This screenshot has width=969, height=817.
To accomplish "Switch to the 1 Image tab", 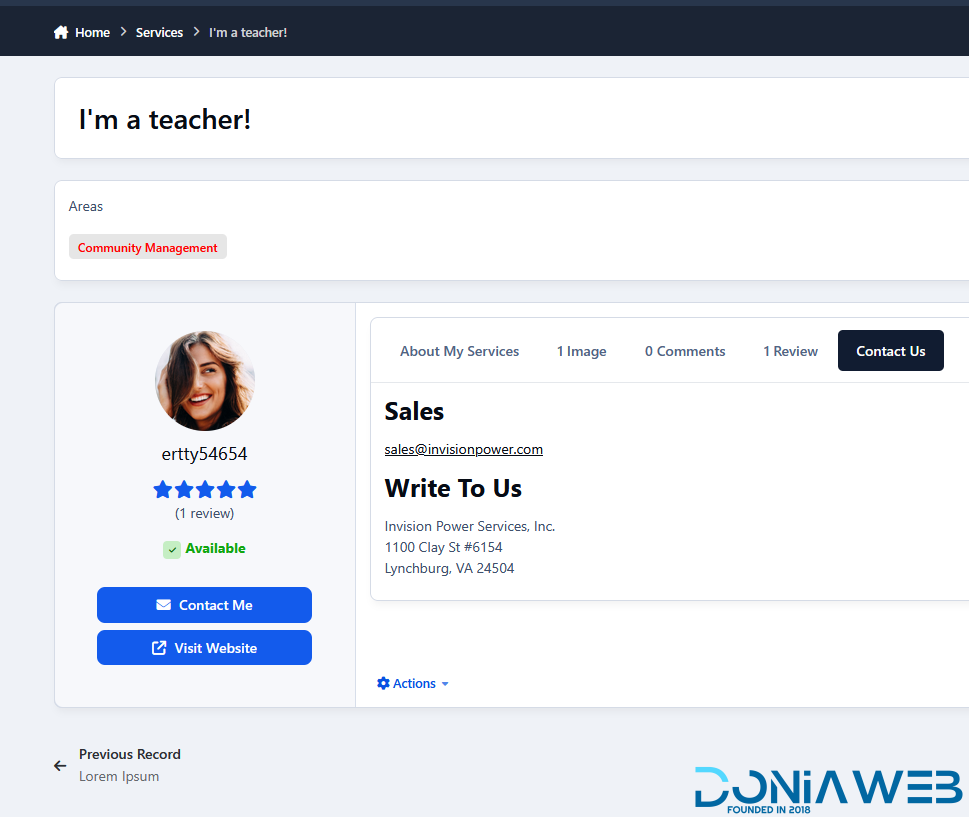I will pyautogui.click(x=581, y=351).
